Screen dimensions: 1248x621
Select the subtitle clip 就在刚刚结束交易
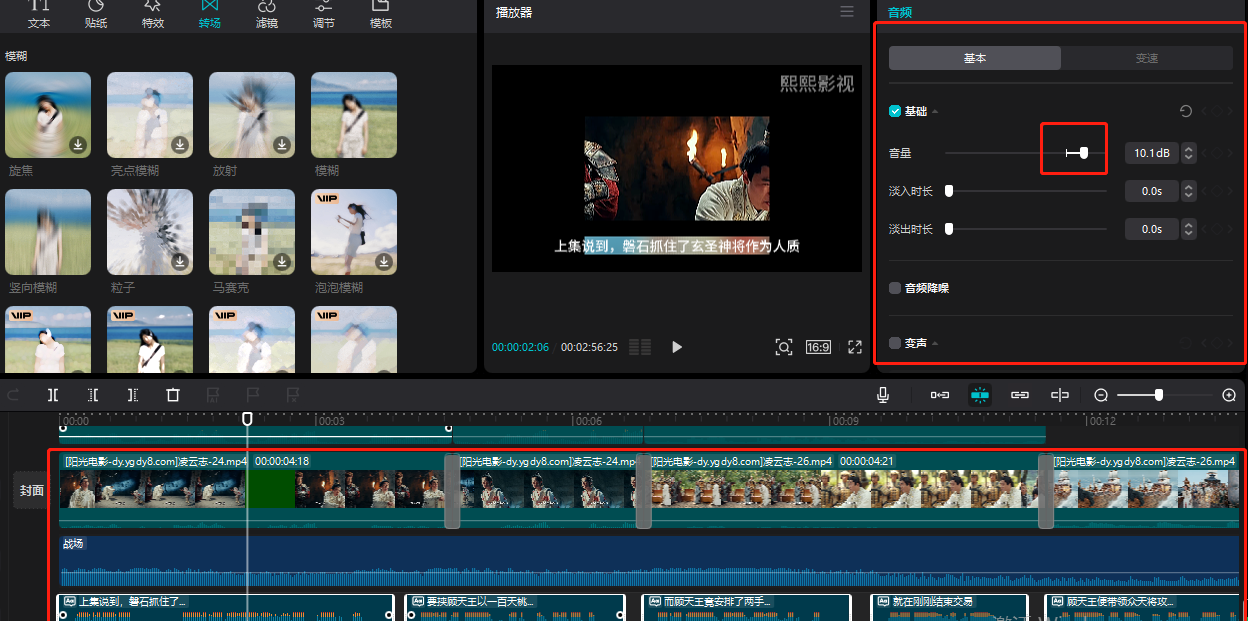pyautogui.click(x=949, y=608)
